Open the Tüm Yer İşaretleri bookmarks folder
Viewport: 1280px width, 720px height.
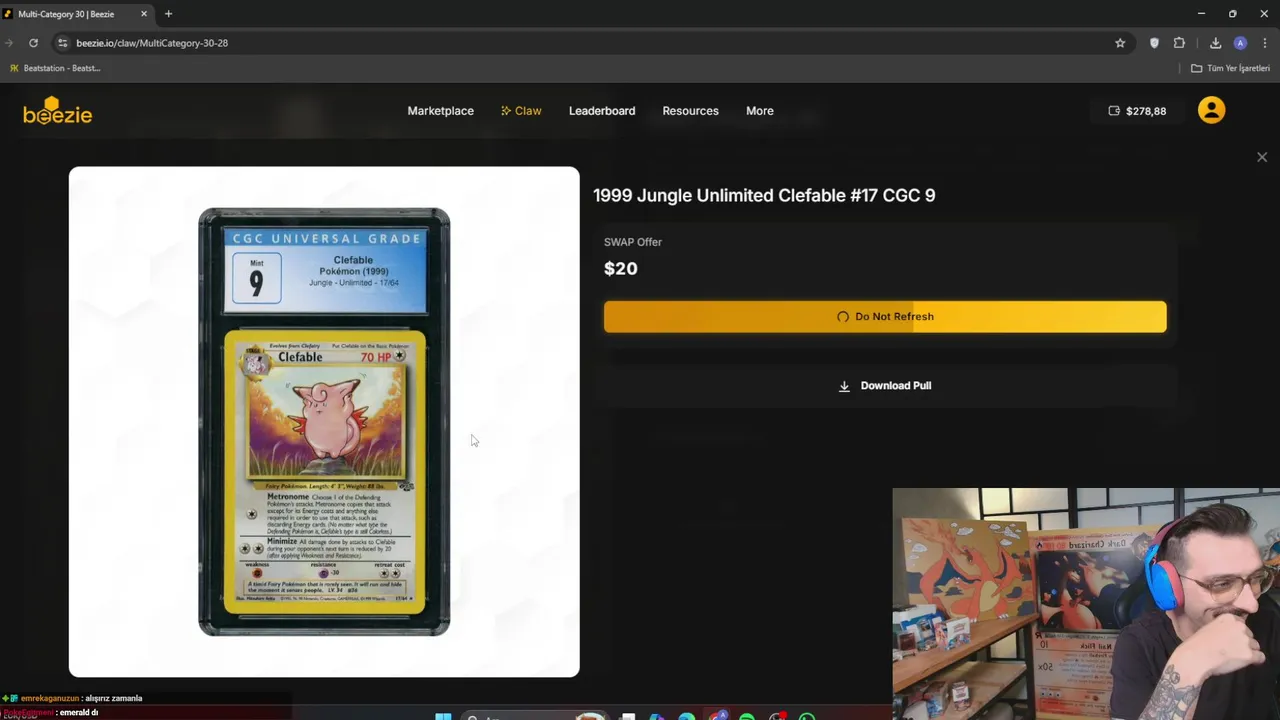click(1230, 68)
